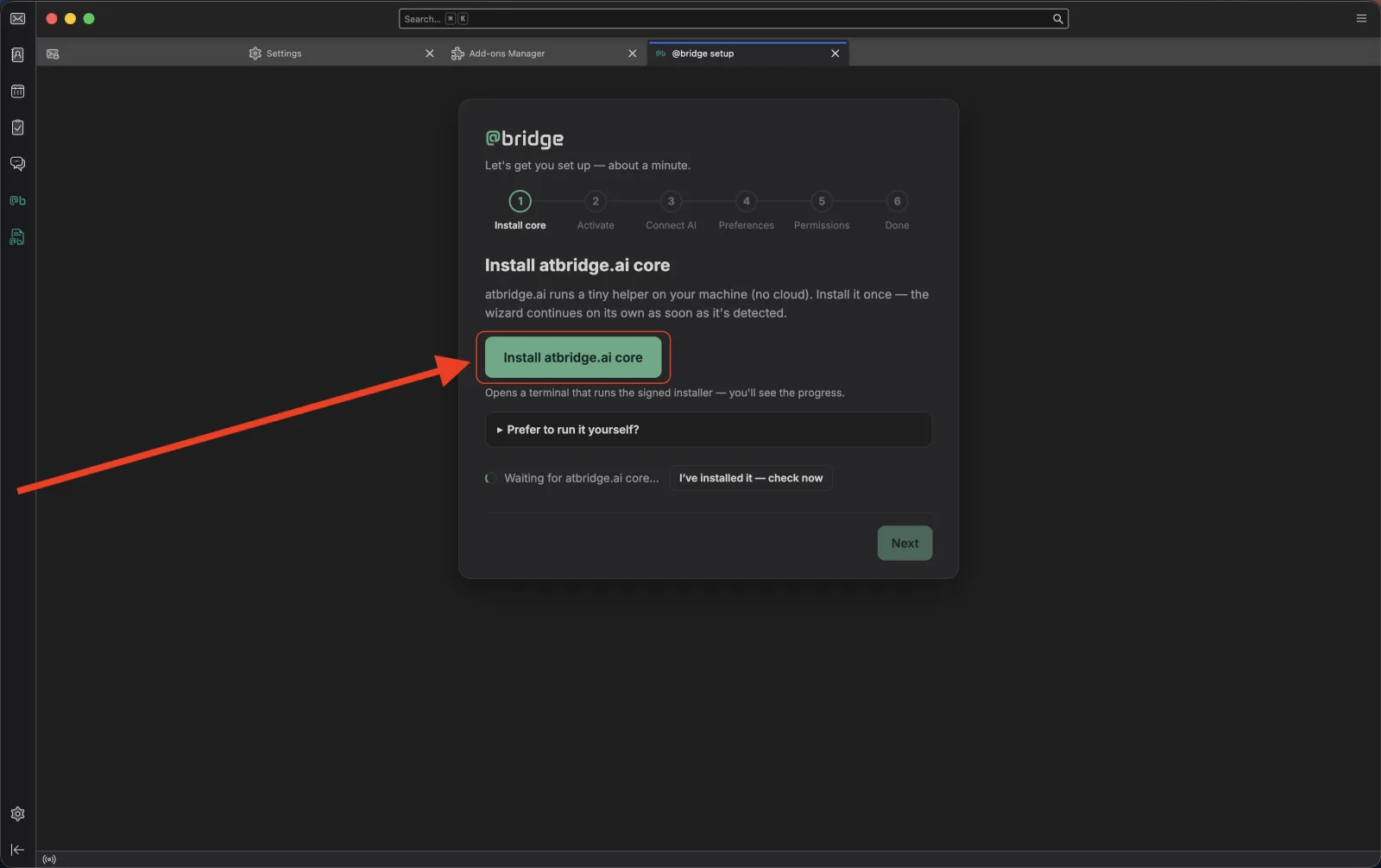This screenshot has width=1381, height=868.
Task: Click the @b bridge sidebar icon
Action: pos(17,200)
